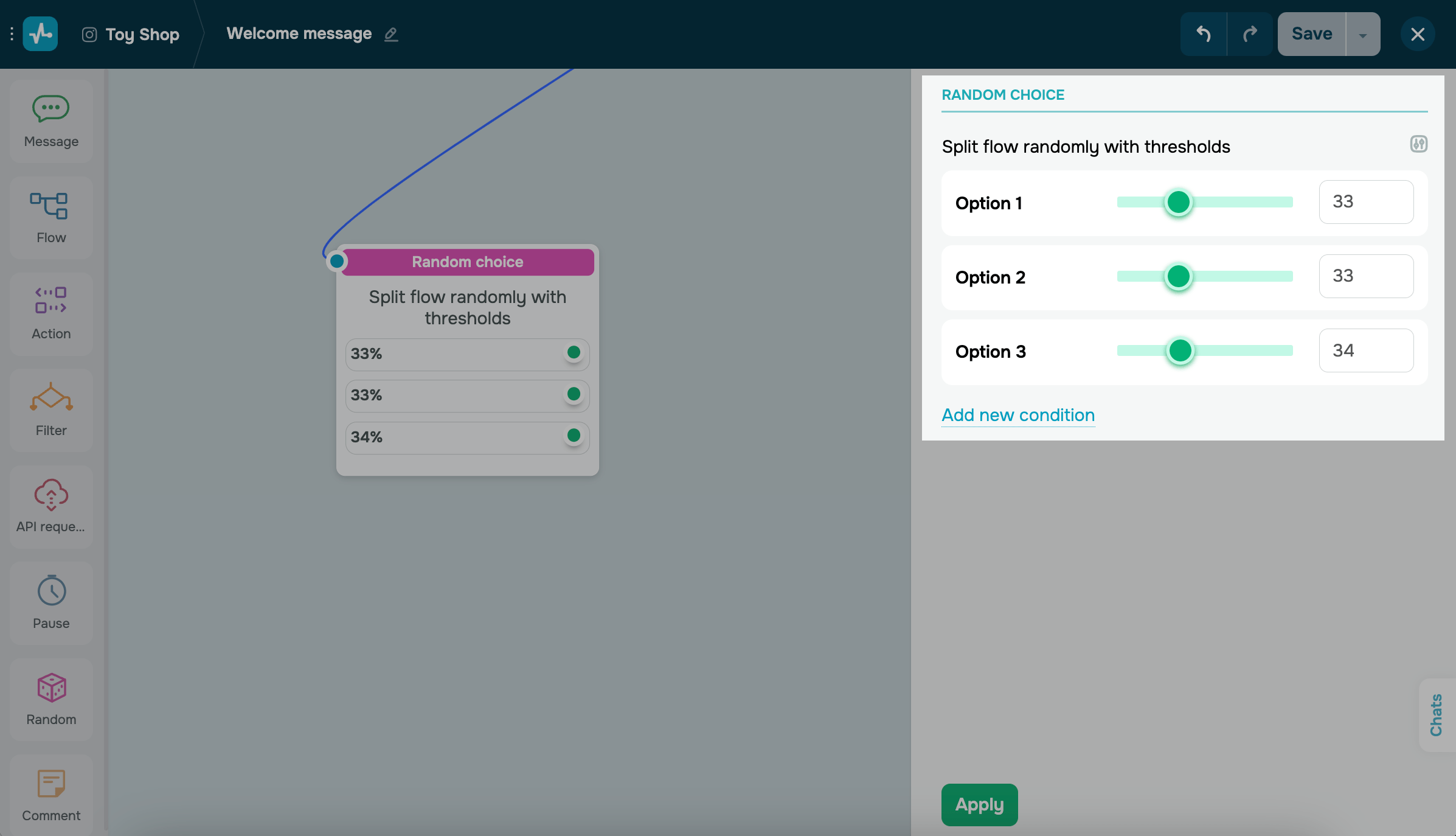Select the Random dice icon
1456x836 pixels.
51,688
